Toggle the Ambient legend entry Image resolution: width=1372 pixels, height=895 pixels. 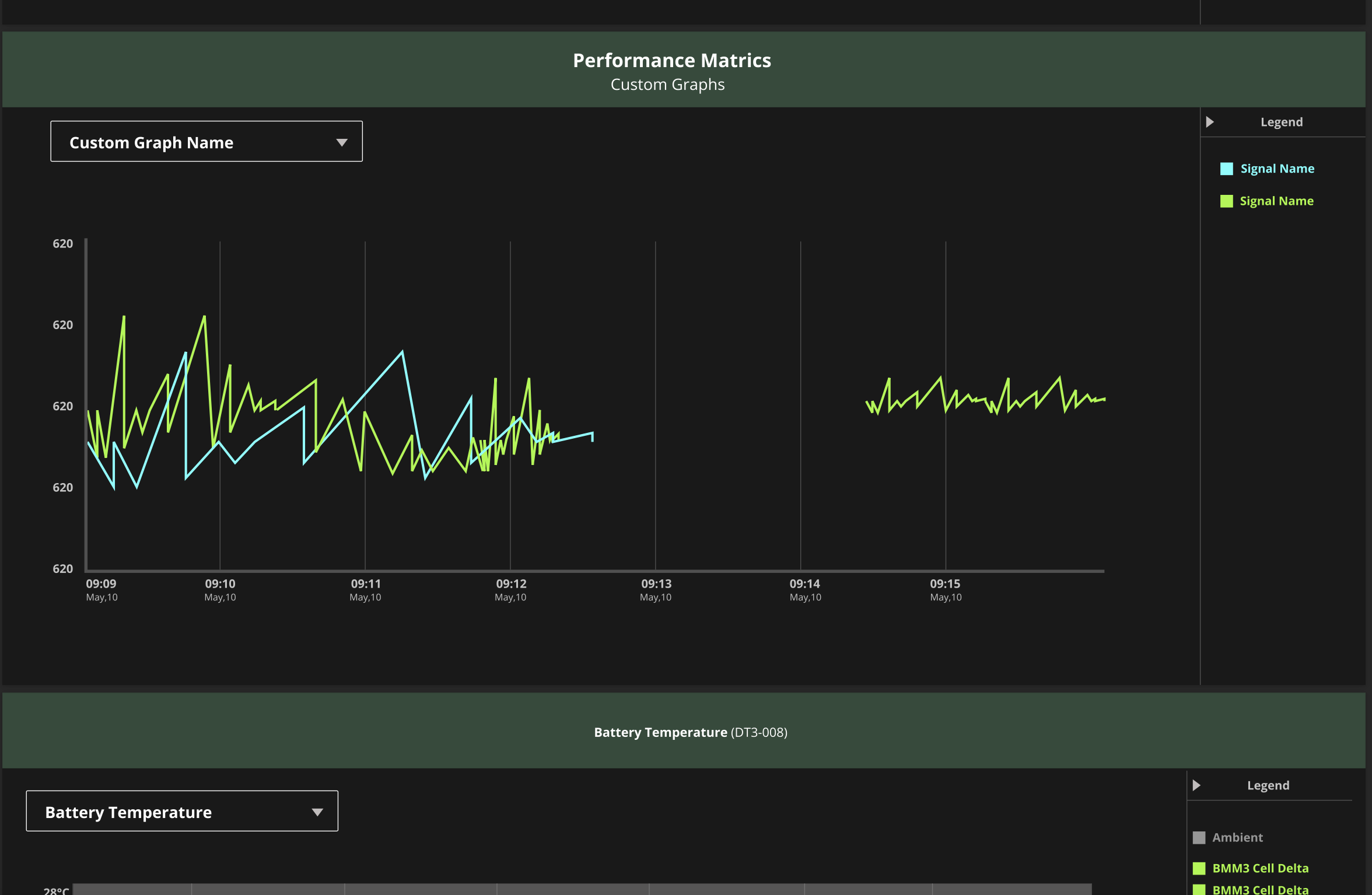click(1237, 838)
